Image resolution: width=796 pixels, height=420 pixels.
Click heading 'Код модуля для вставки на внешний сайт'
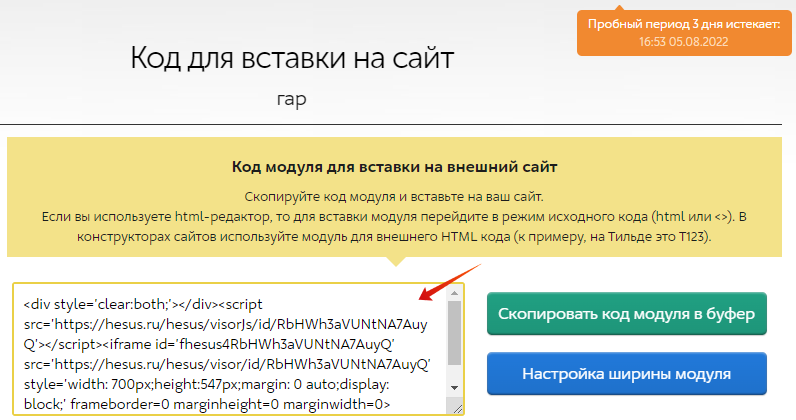[394, 167]
